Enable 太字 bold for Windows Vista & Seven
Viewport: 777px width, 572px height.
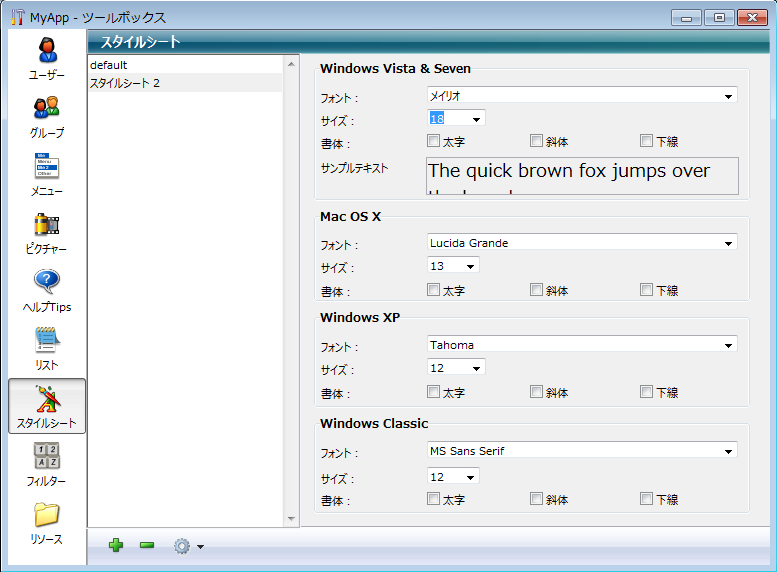[x=434, y=141]
